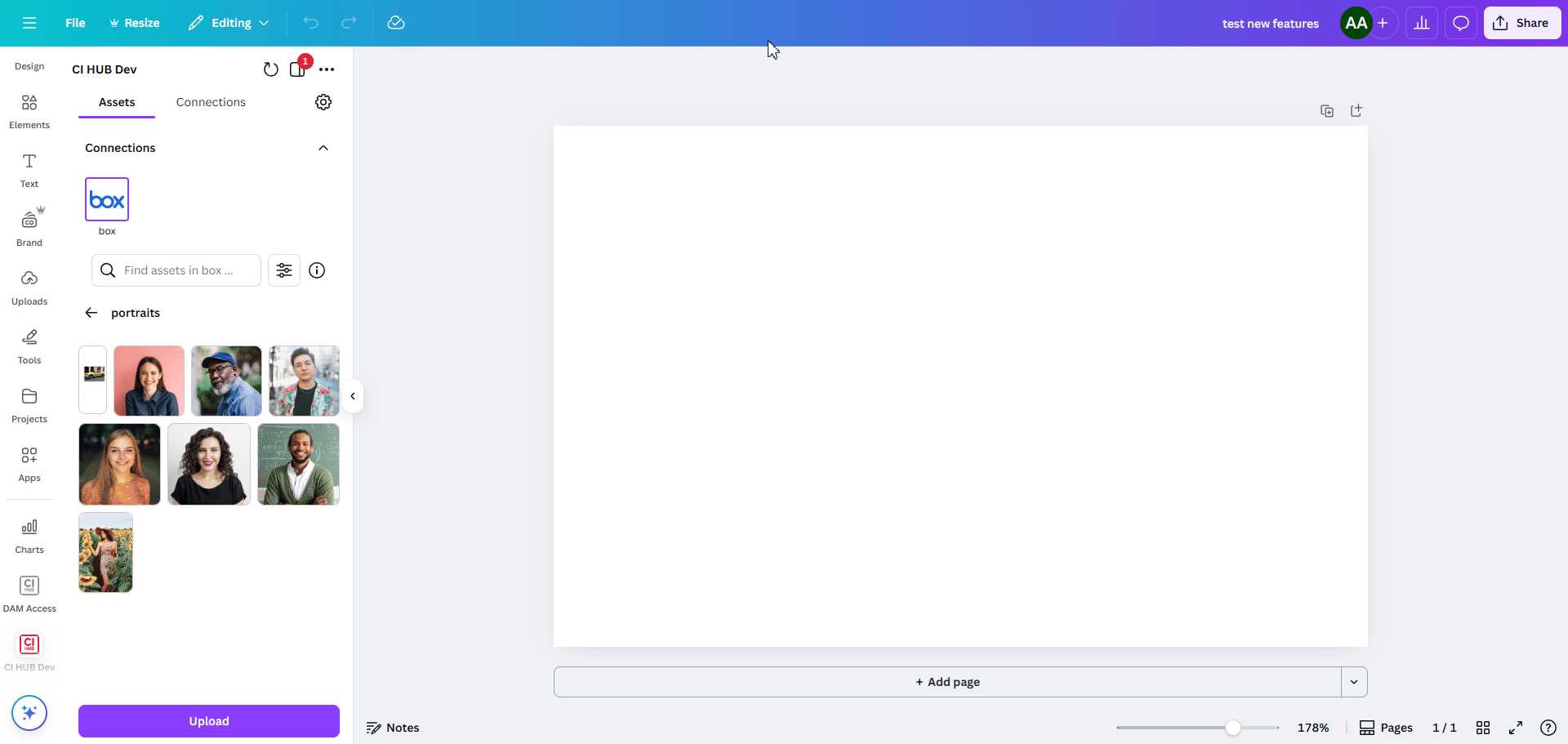Screen dimensions: 1568x744
Task: Toggle fullscreen present mode
Action: (1516, 728)
